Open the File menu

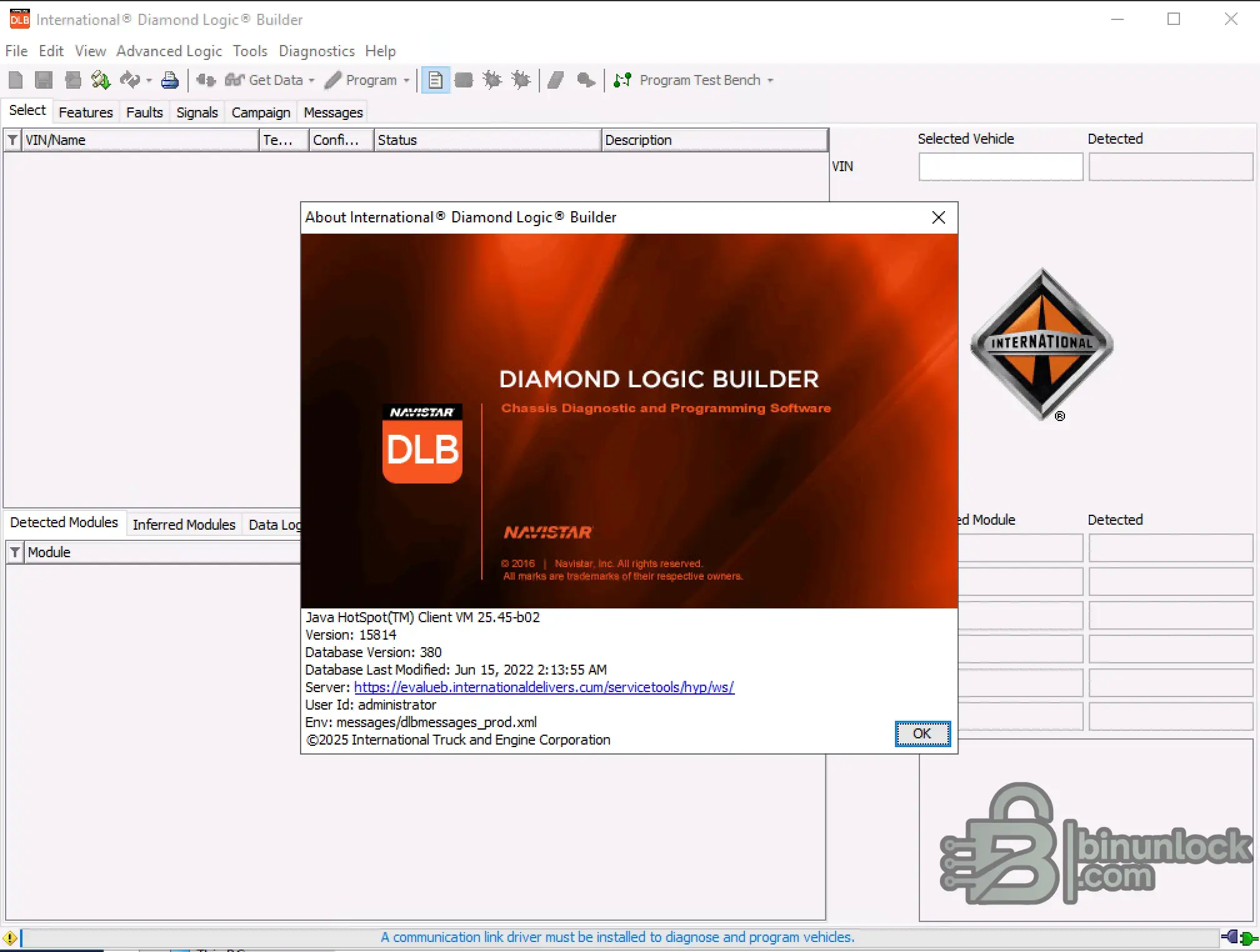pos(16,51)
